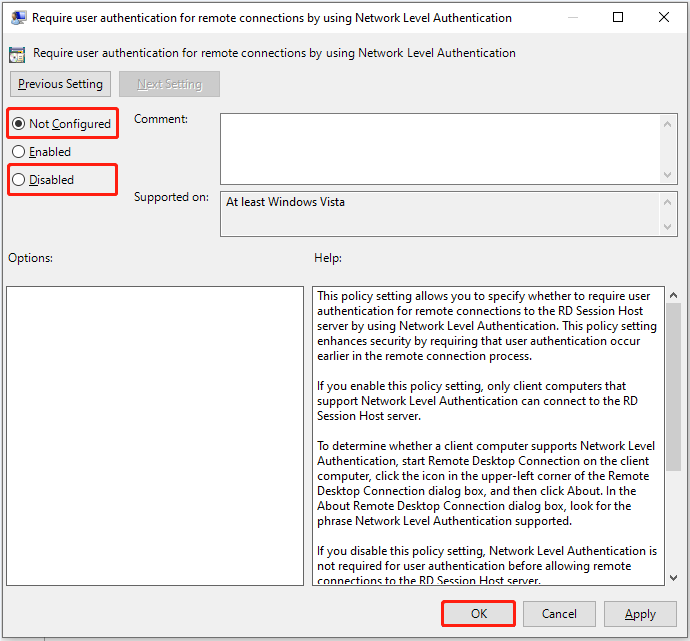The height and width of the screenshot is (641, 690).
Task: Click the policy window icon in title bar
Action: [18, 17]
